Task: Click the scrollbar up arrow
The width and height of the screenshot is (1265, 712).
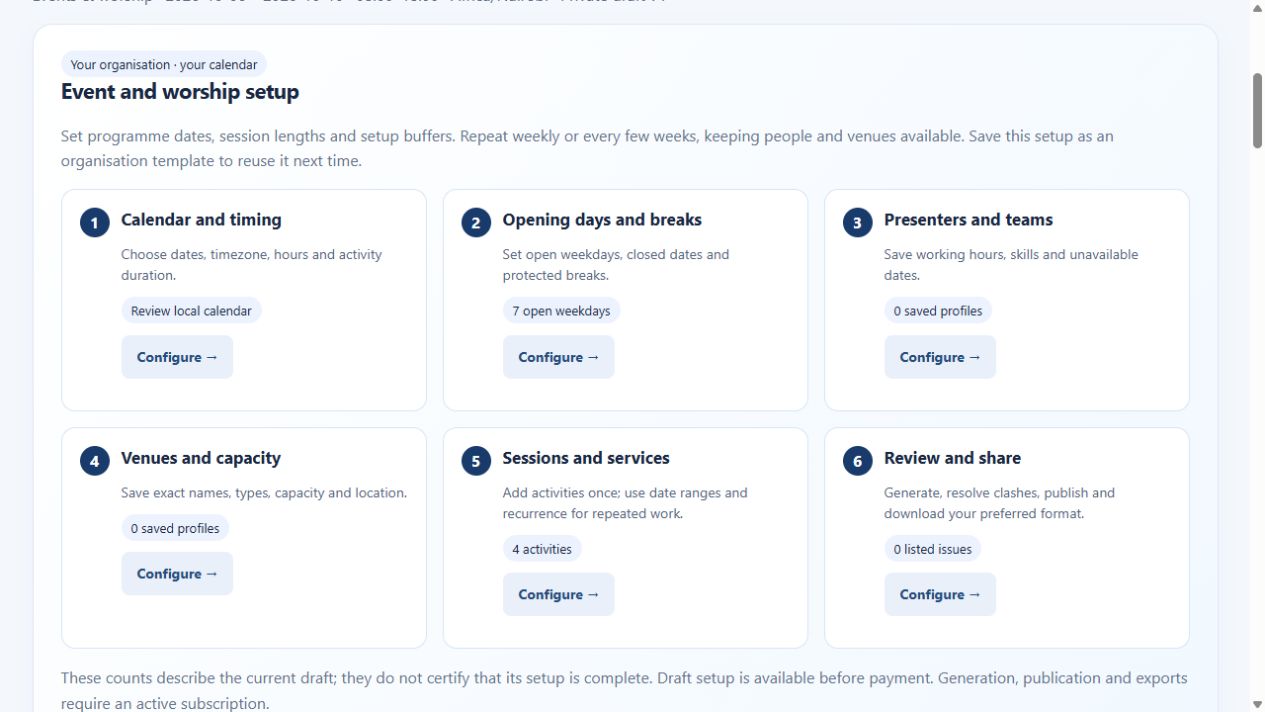Action: (x=1257, y=8)
